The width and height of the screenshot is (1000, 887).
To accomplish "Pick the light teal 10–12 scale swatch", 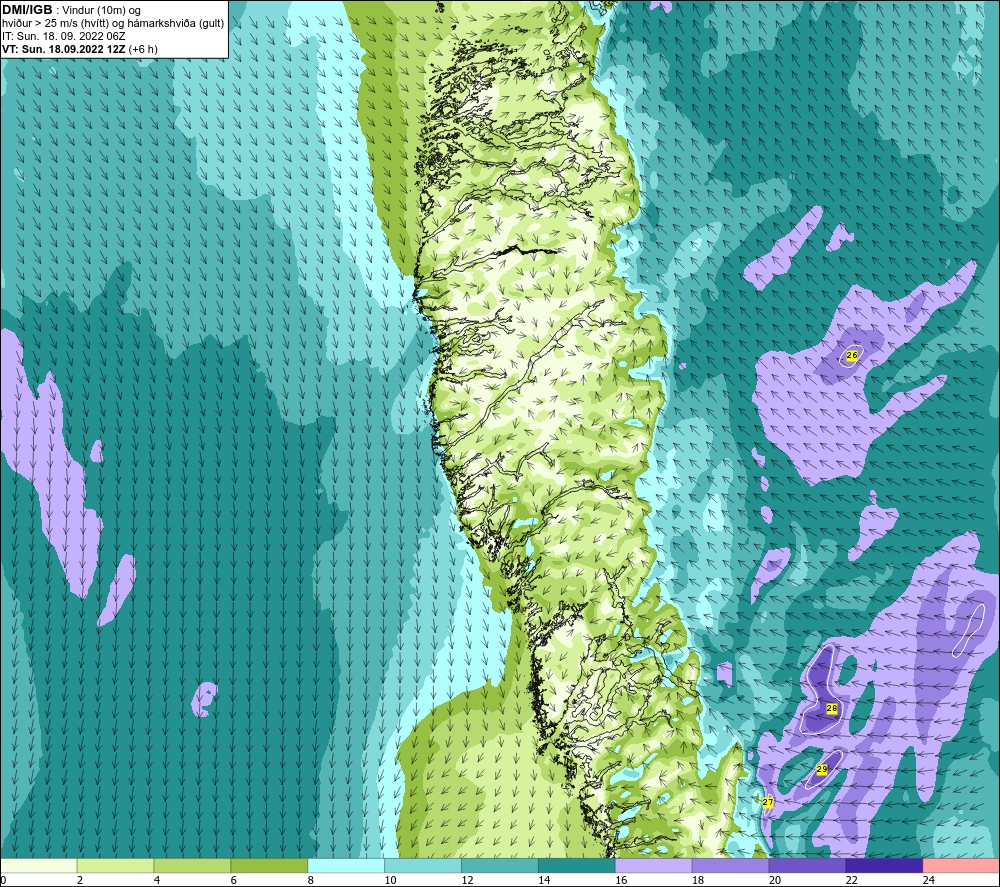I will click(423, 865).
